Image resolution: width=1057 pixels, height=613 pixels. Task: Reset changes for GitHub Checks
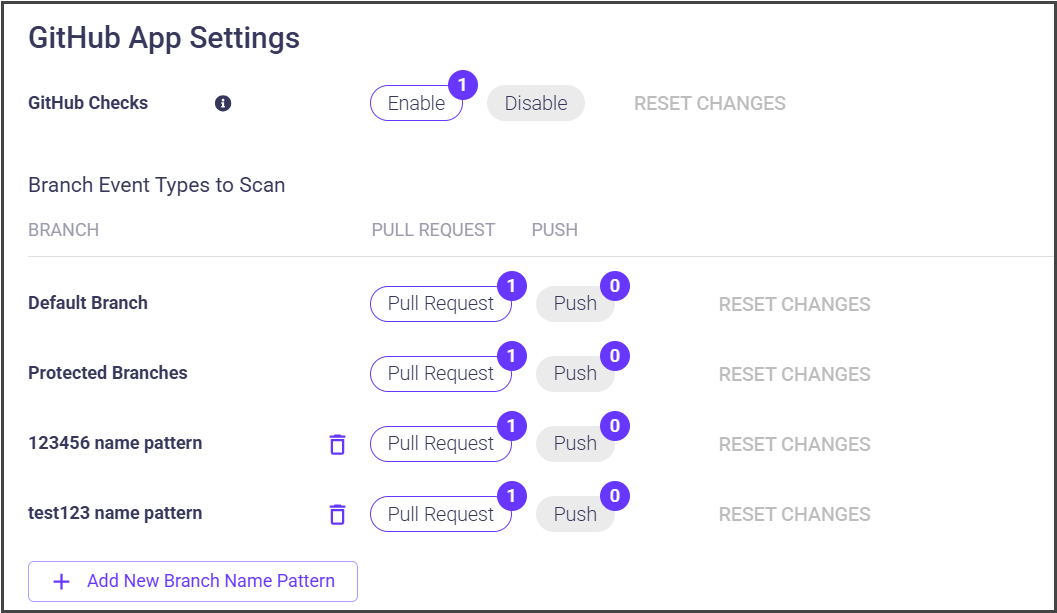[709, 103]
